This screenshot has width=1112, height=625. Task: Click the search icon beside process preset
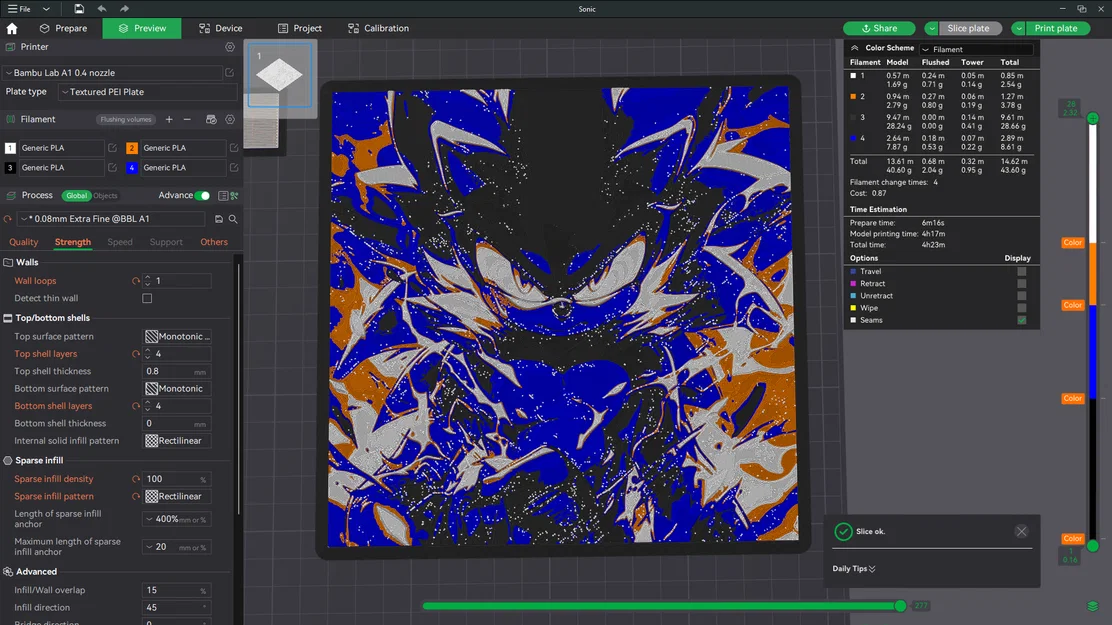coord(232,218)
